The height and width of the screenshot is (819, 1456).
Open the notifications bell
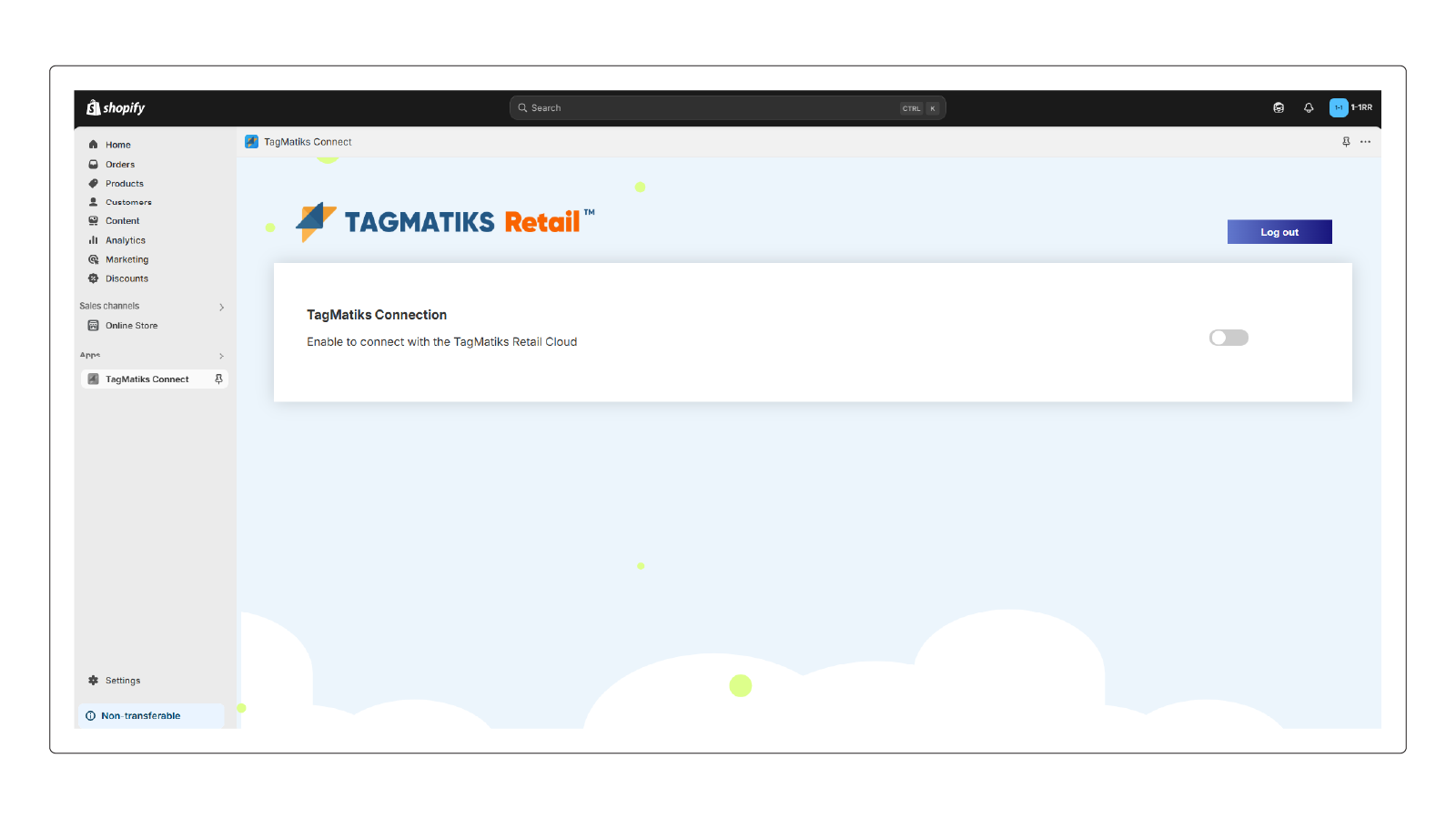pyautogui.click(x=1309, y=107)
